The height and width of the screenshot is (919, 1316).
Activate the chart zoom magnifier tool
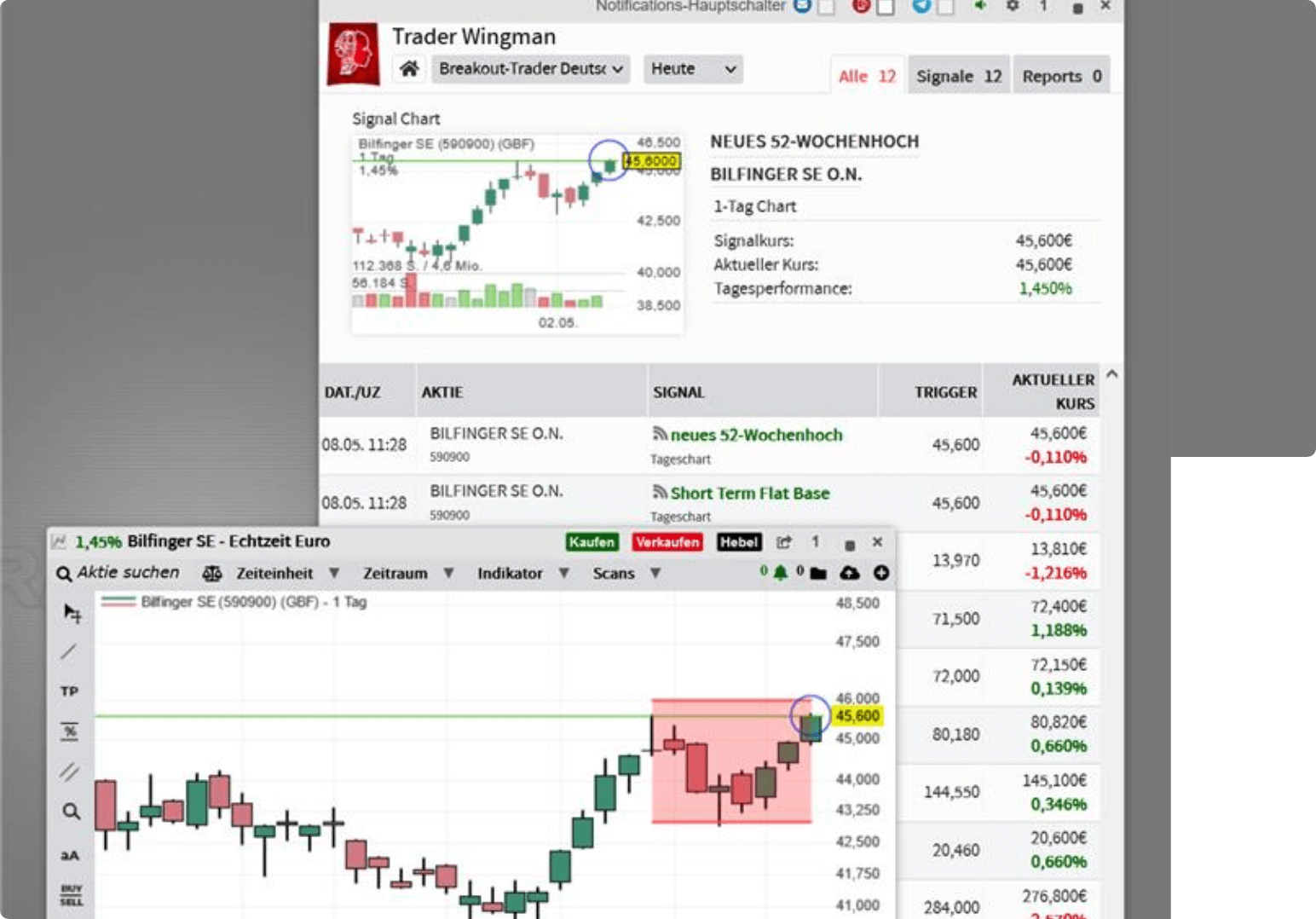point(72,811)
